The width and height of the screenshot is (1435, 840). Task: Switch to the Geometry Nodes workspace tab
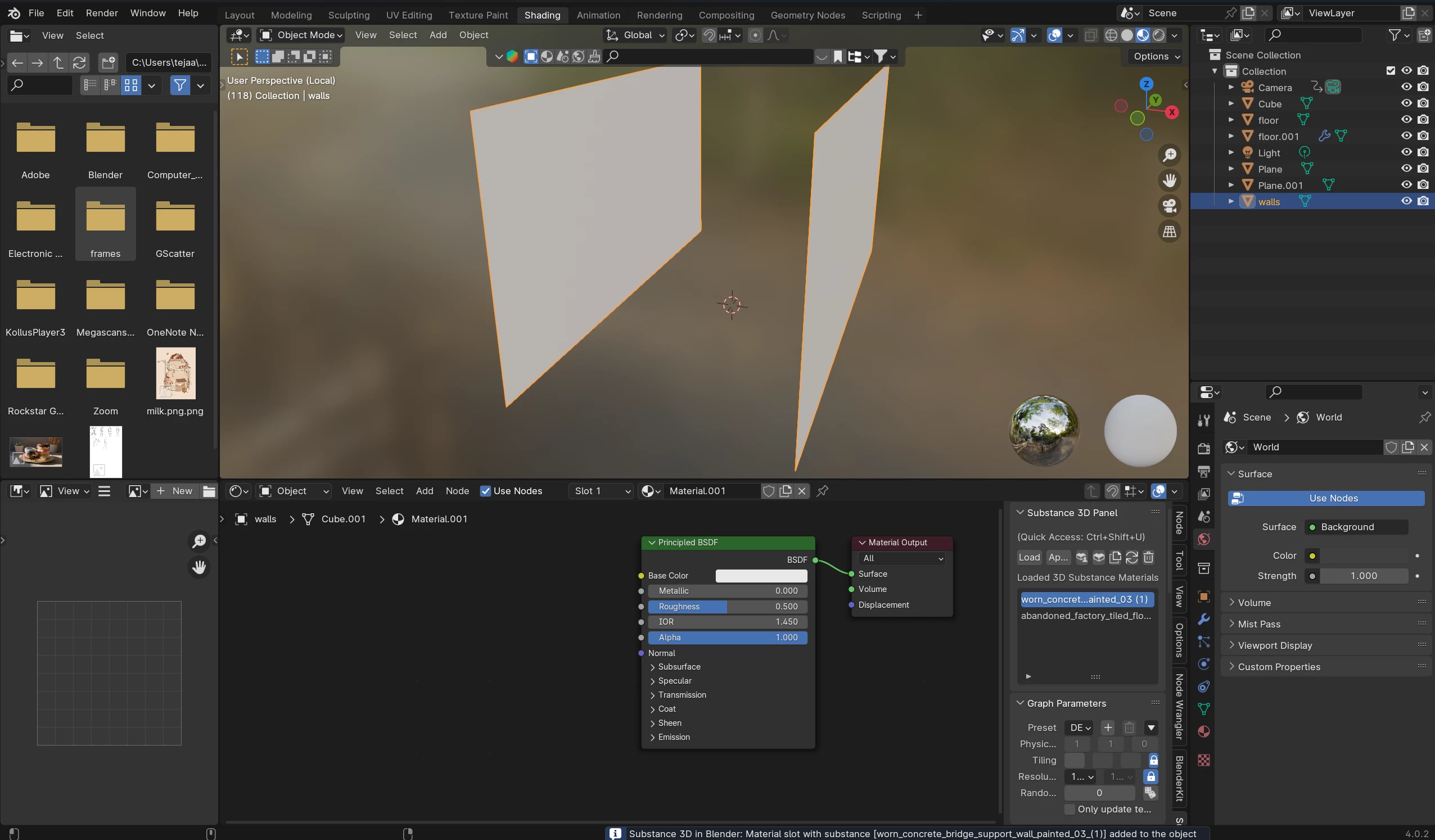[807, 15]
